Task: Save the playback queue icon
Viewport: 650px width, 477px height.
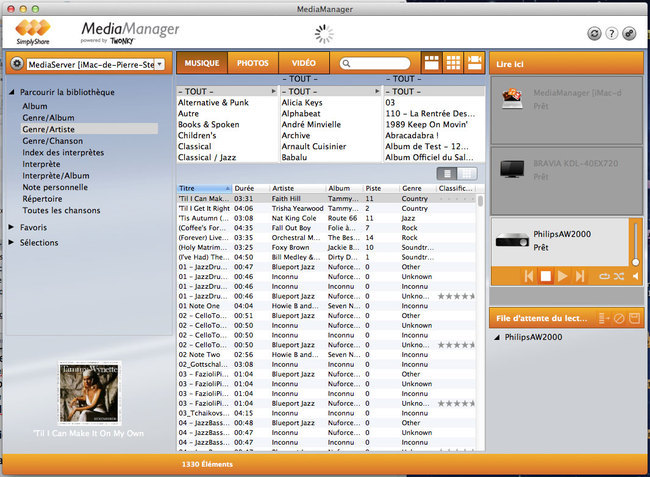Action: 634,318
